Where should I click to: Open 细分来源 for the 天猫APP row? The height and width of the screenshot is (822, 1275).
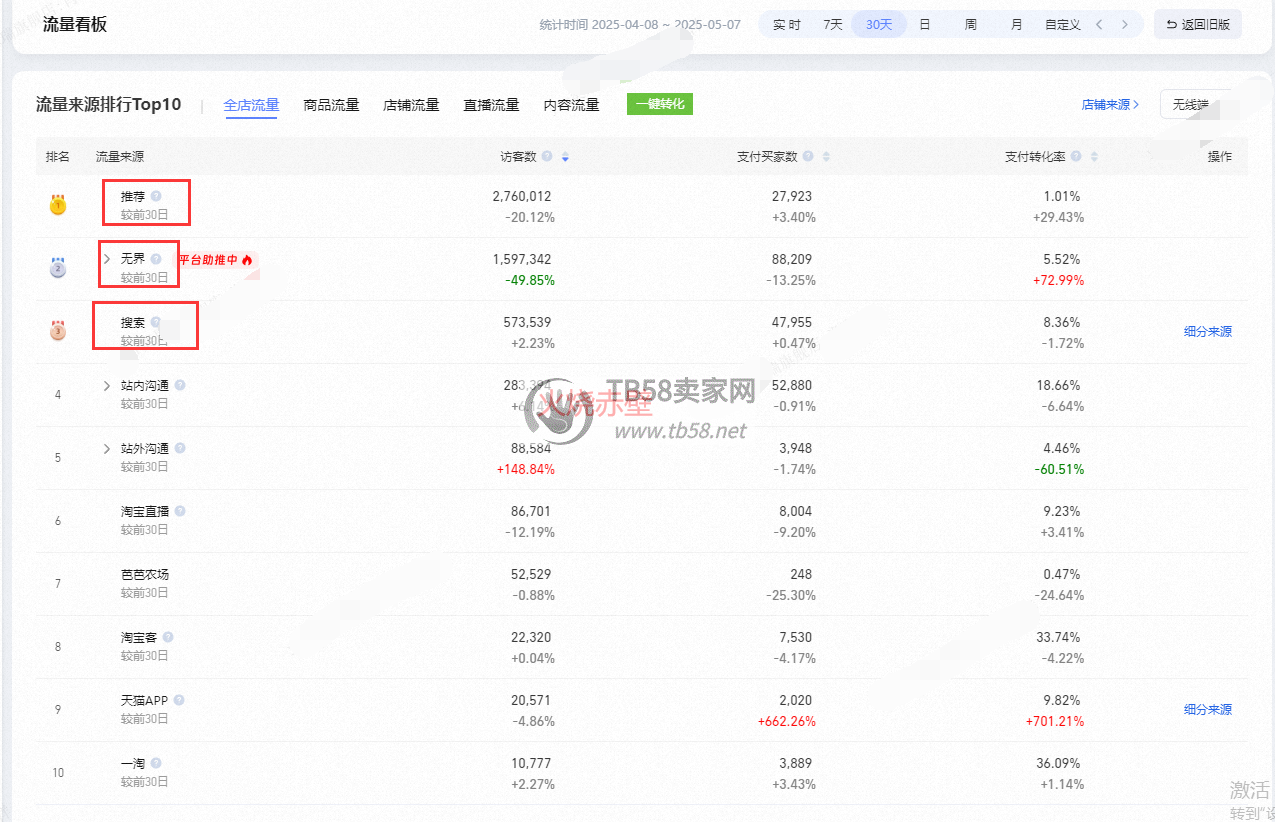pos(1208,709)
